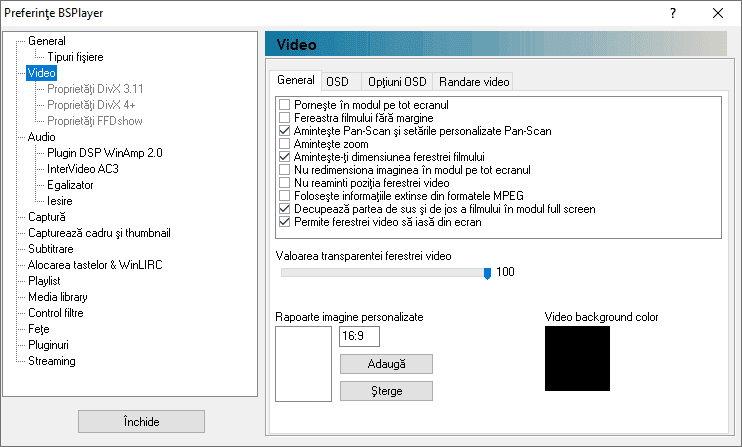
Task: Uncheck Aminteşte Pan-Scan şi setările personalizate
Action: click(x=284, y=131)
